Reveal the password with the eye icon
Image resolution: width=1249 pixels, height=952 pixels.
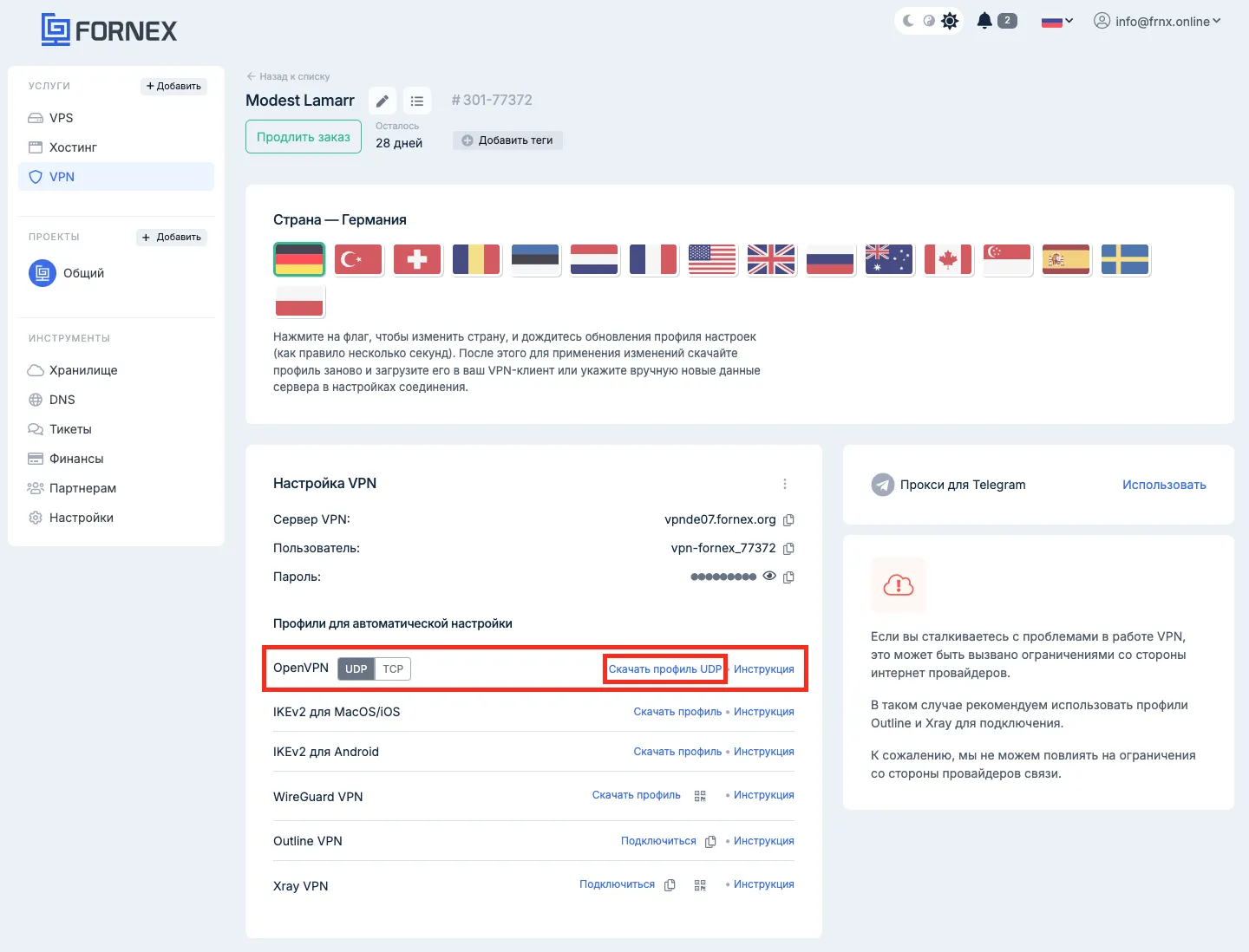(x=769, y=576)
